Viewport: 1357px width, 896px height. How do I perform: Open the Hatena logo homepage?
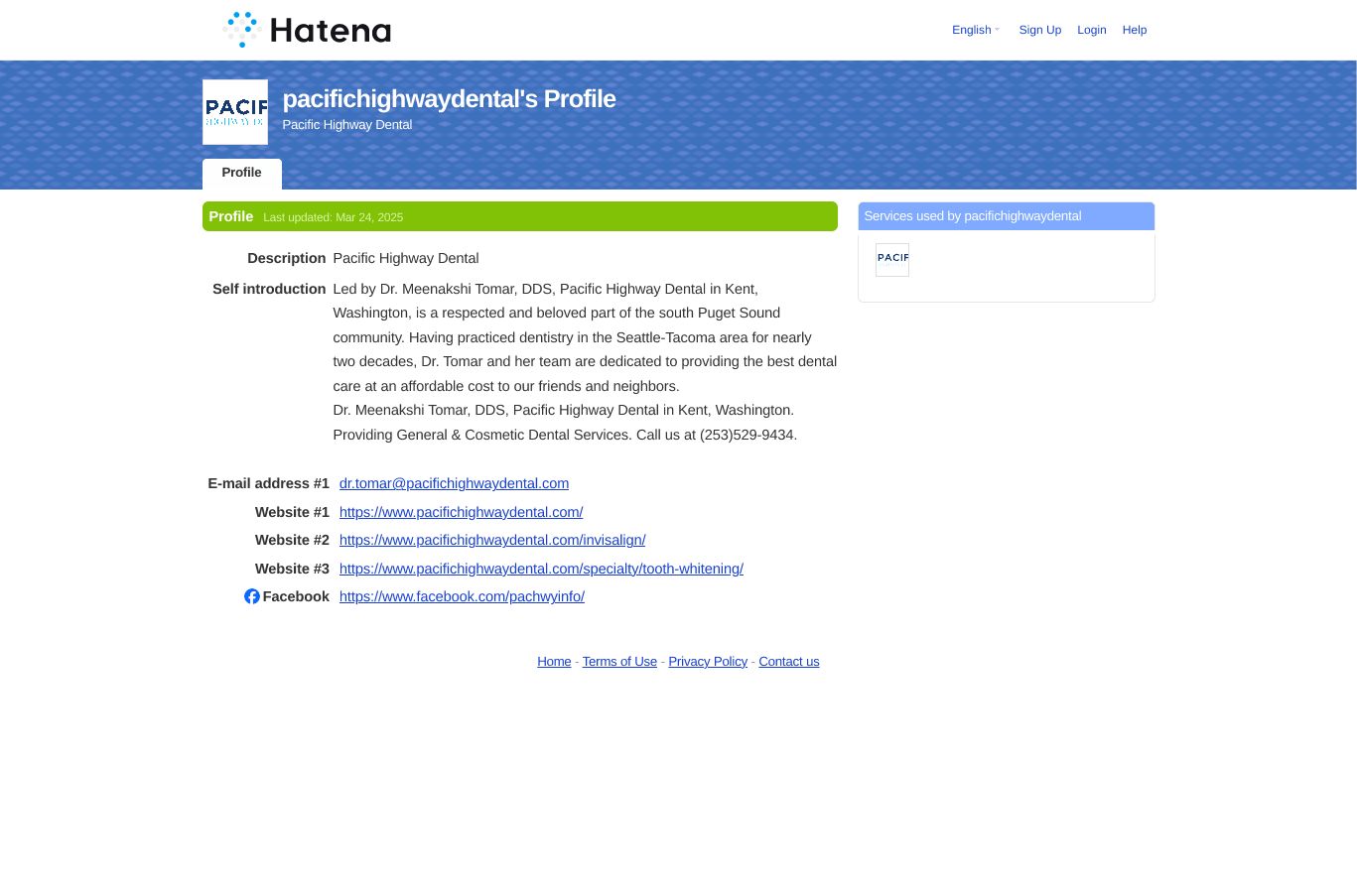pos(307,30)
